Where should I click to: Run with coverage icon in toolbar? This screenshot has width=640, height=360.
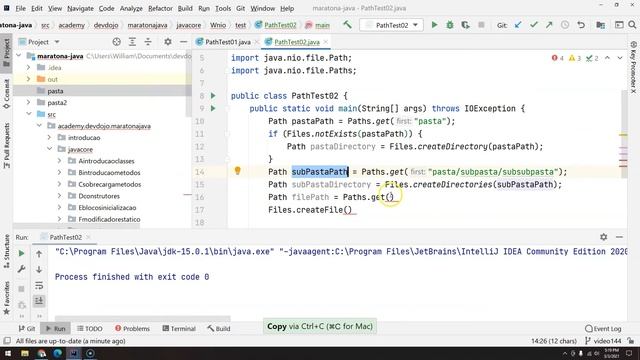(x=465, y=25)
